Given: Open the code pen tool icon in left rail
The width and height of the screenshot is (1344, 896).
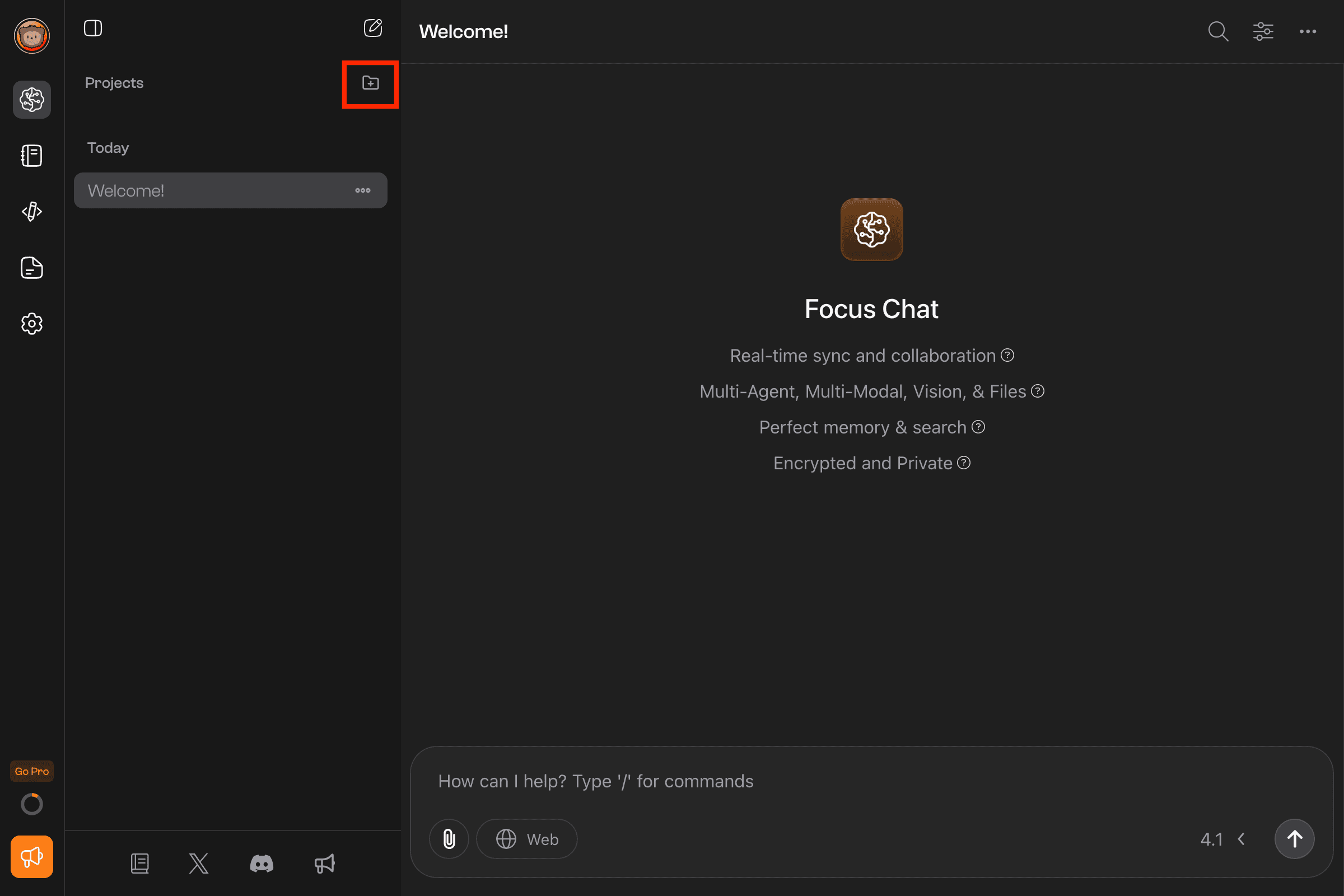Looking at the screenshot, I should click(x=31, y=212).
